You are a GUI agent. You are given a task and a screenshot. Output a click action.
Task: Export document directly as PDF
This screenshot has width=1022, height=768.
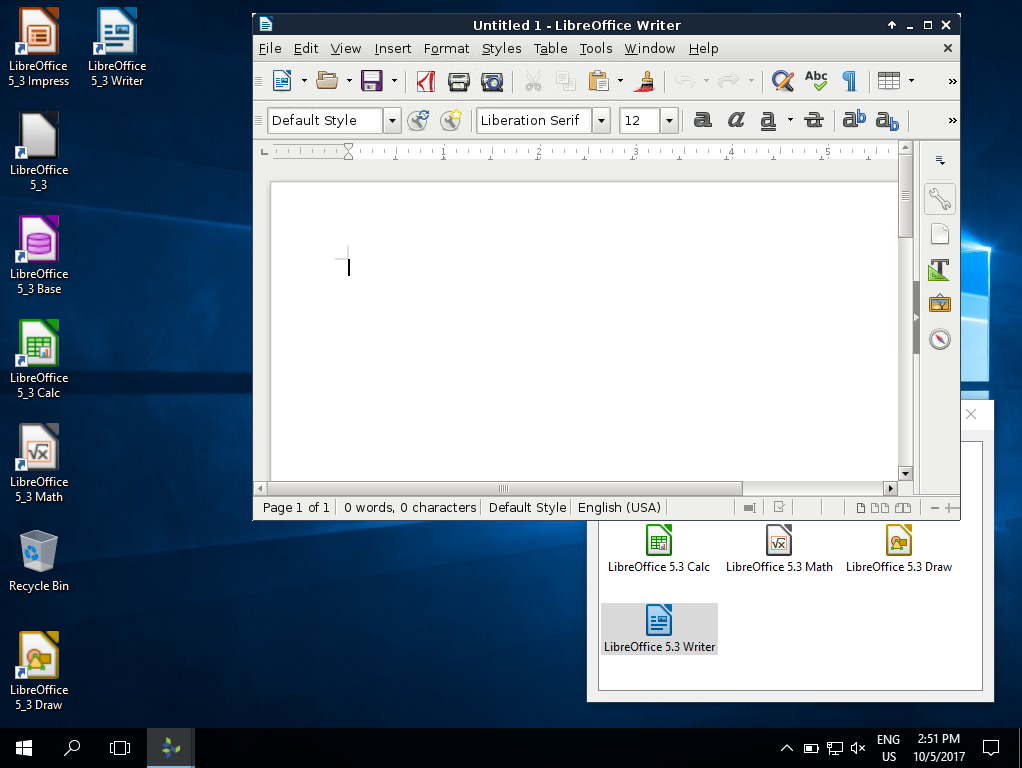coord(425,82)
